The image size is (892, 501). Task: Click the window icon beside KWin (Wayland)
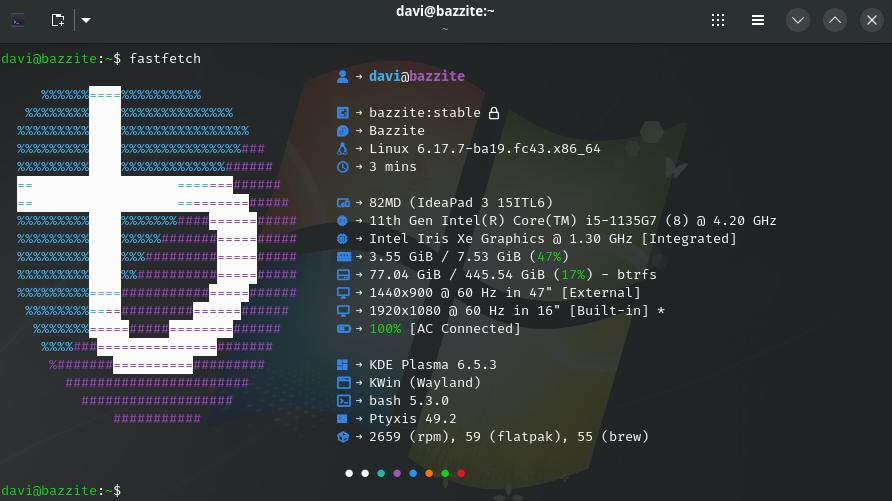(344, 383)
